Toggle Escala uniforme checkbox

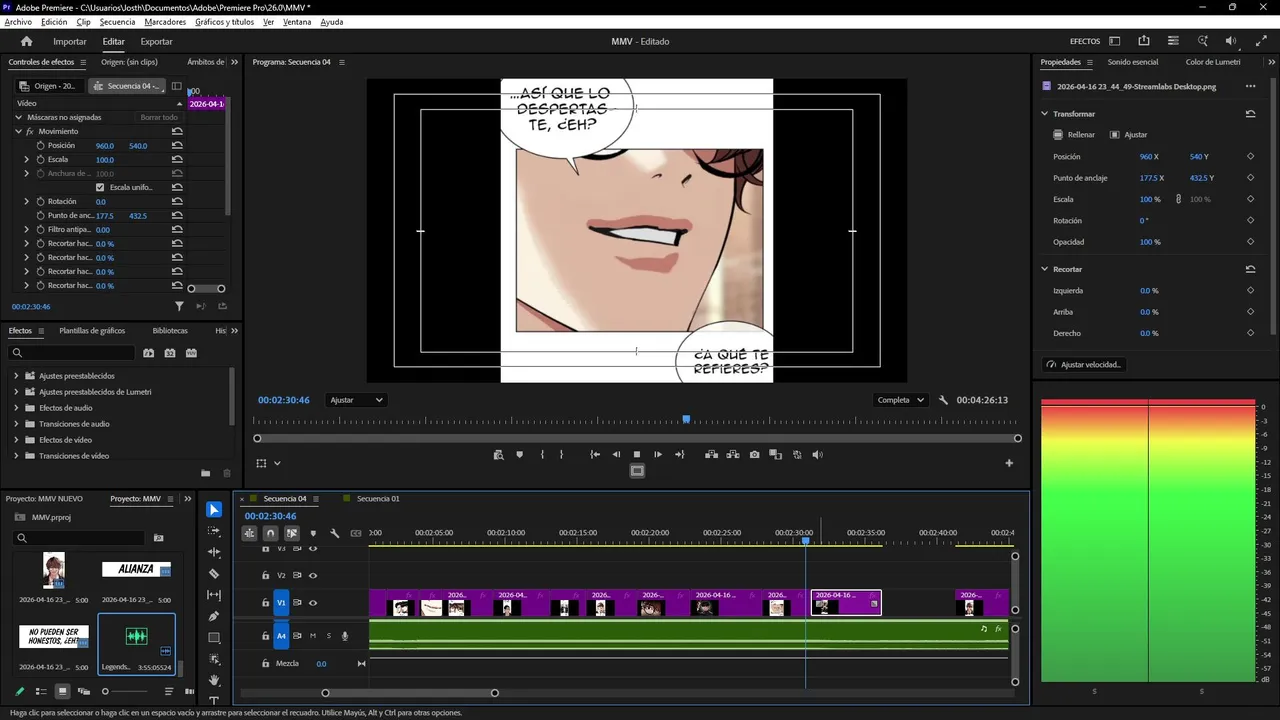coord(100,187)
